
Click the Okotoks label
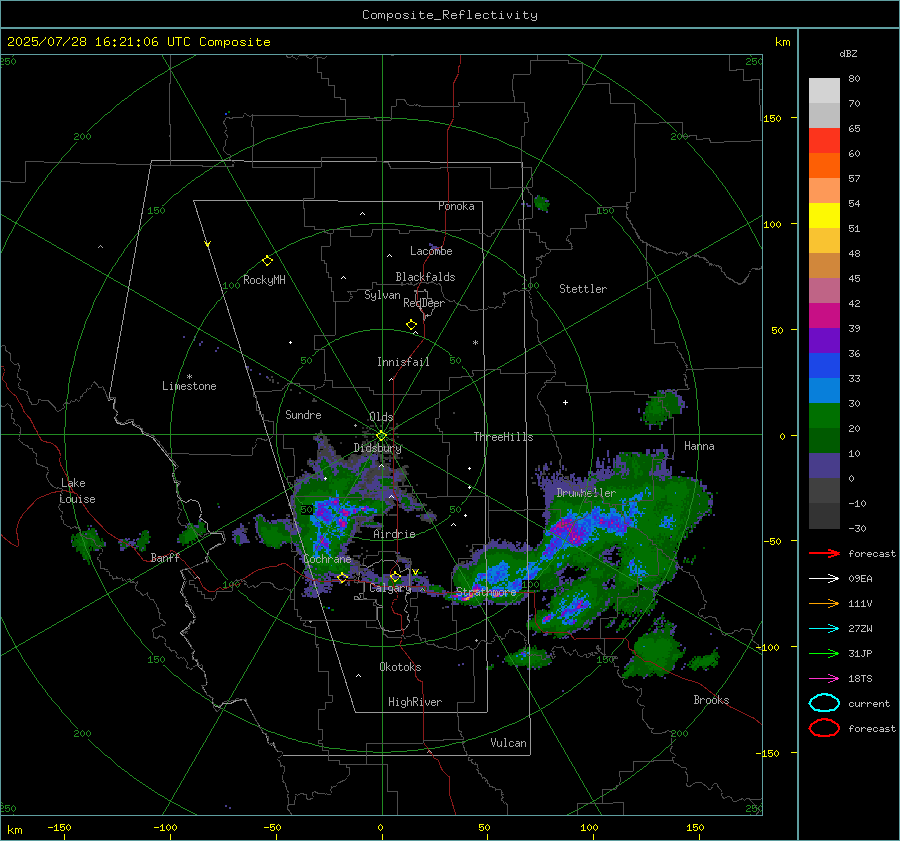coord(400,667)
